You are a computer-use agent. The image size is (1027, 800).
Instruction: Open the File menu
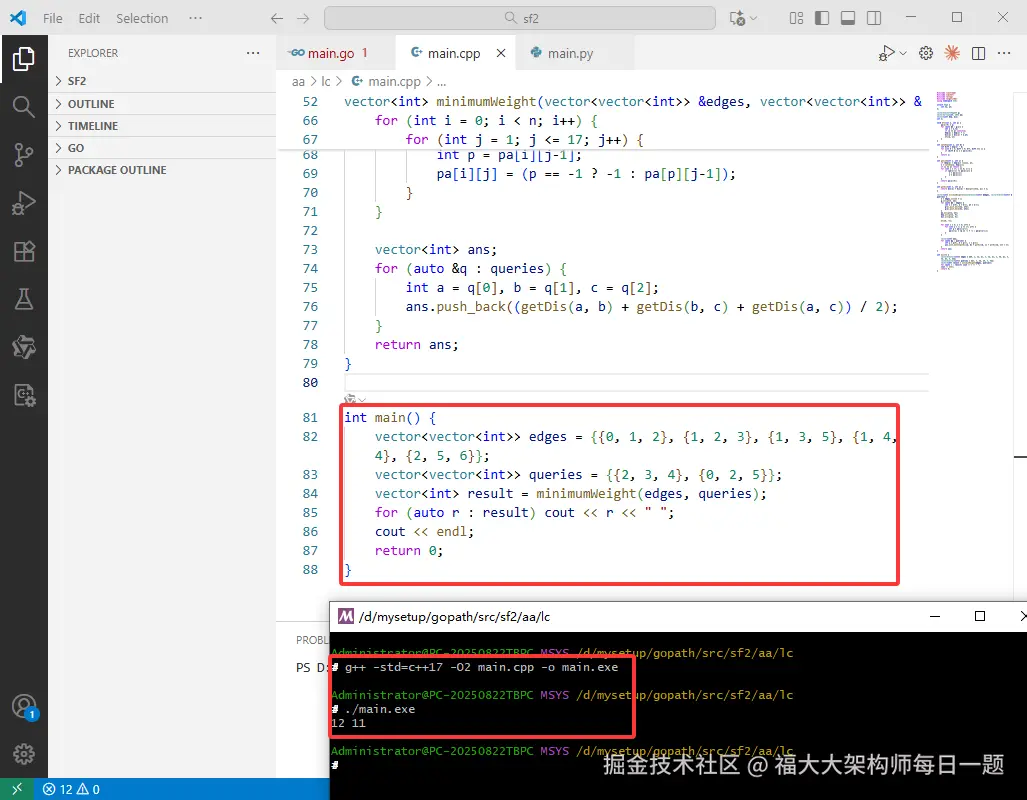(x=52, y=18)
